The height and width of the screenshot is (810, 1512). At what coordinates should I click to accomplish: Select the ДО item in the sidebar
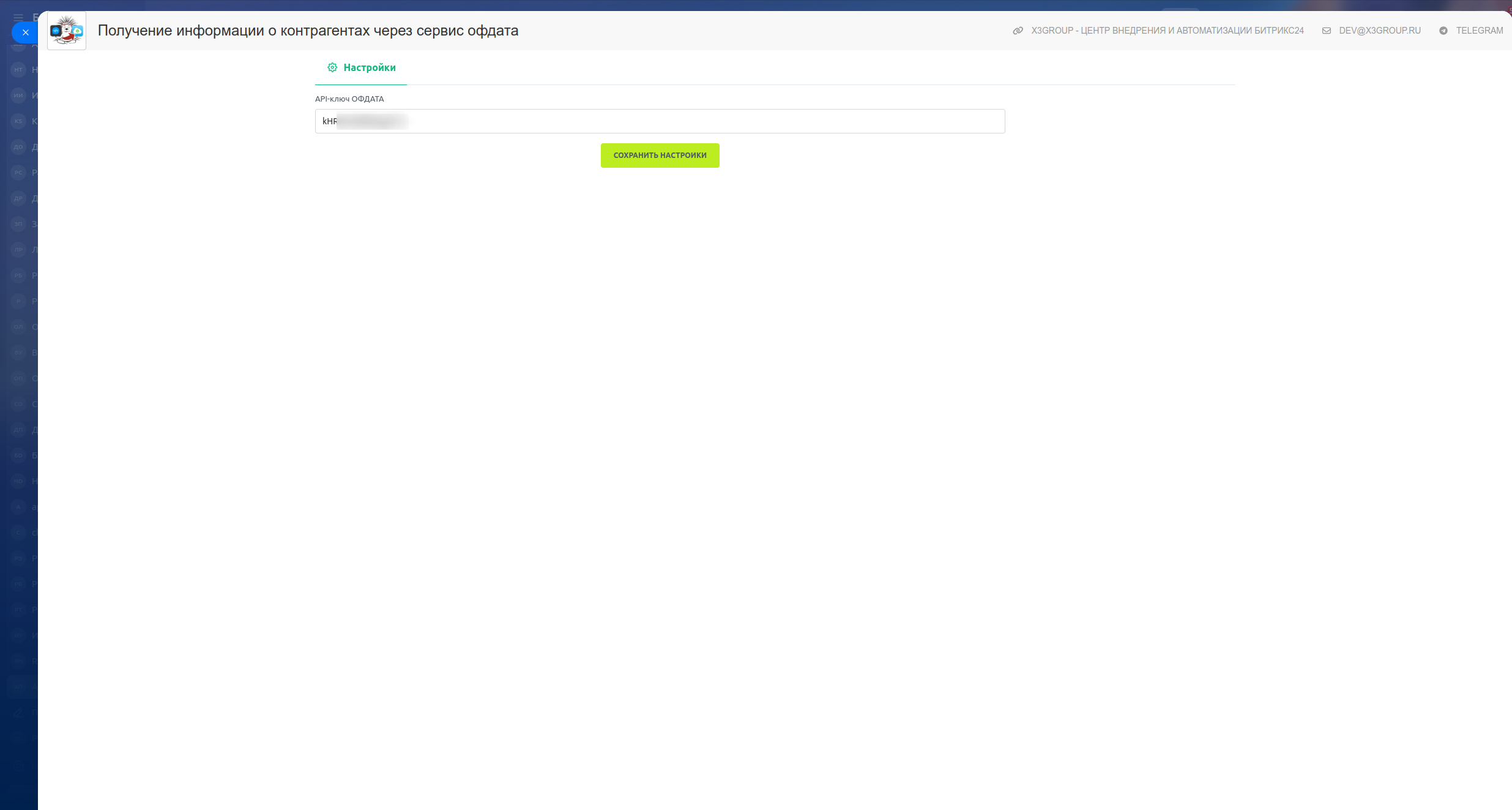(x=18, y=147)
